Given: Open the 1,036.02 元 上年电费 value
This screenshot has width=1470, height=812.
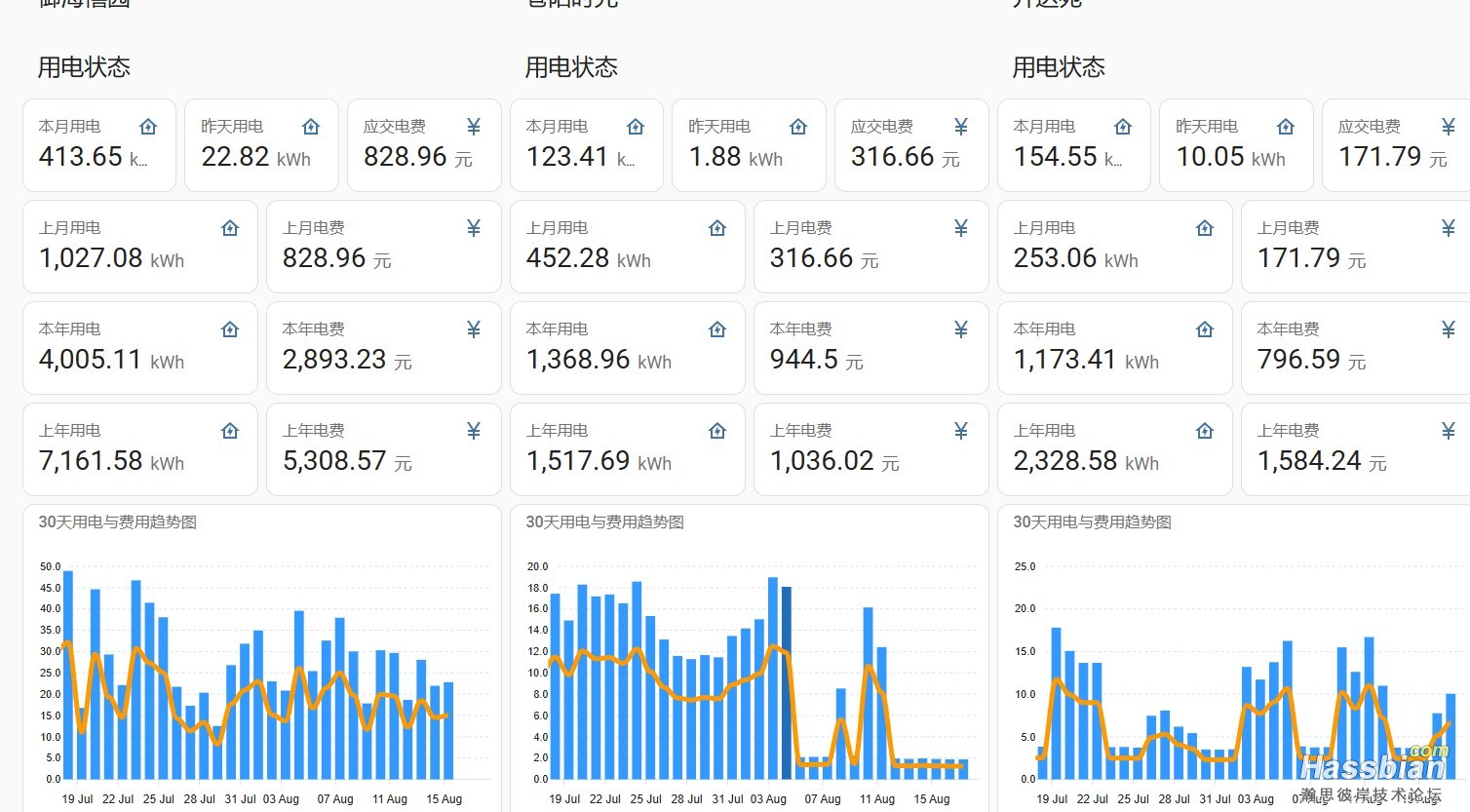Looking at the screenshot, I should point(834,461).
